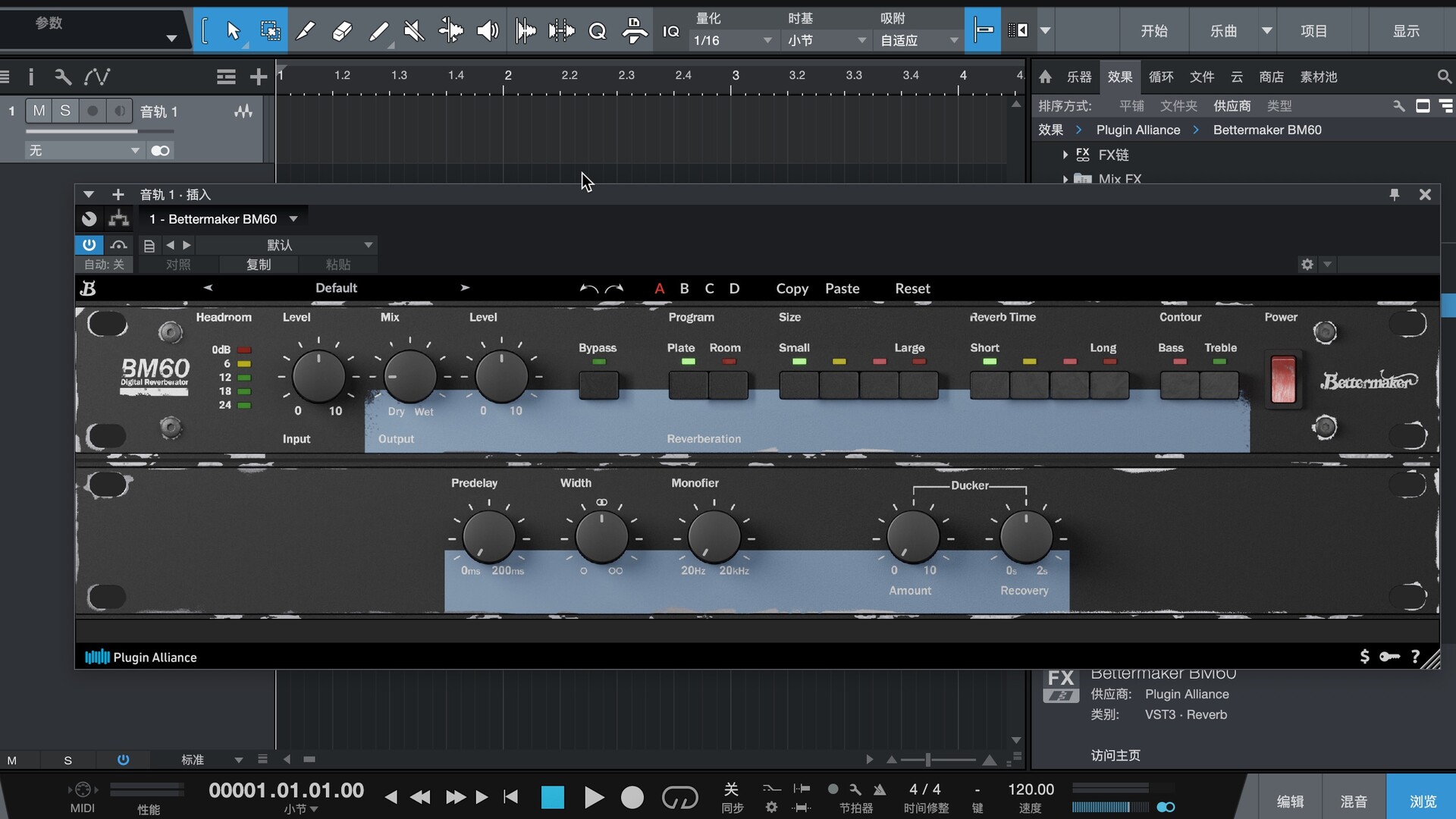The height and width of the screenshot is (819, 1456).
Task: Click the timeline ruler at bar 3
Action: click(x=735, y=76)
